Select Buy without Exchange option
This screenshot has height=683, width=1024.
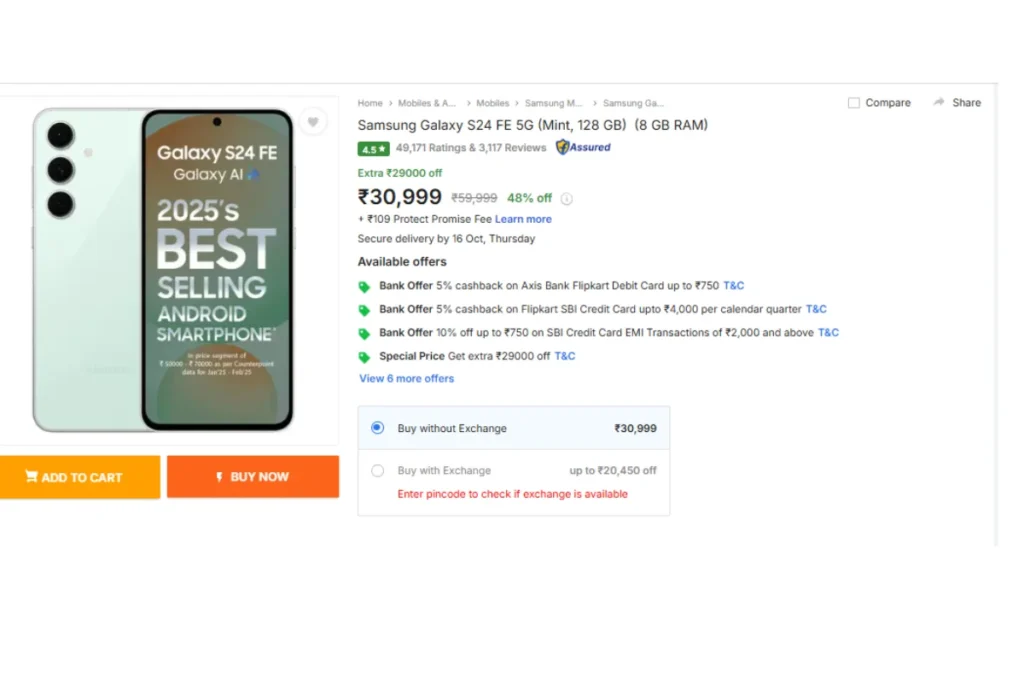[377, 428]
